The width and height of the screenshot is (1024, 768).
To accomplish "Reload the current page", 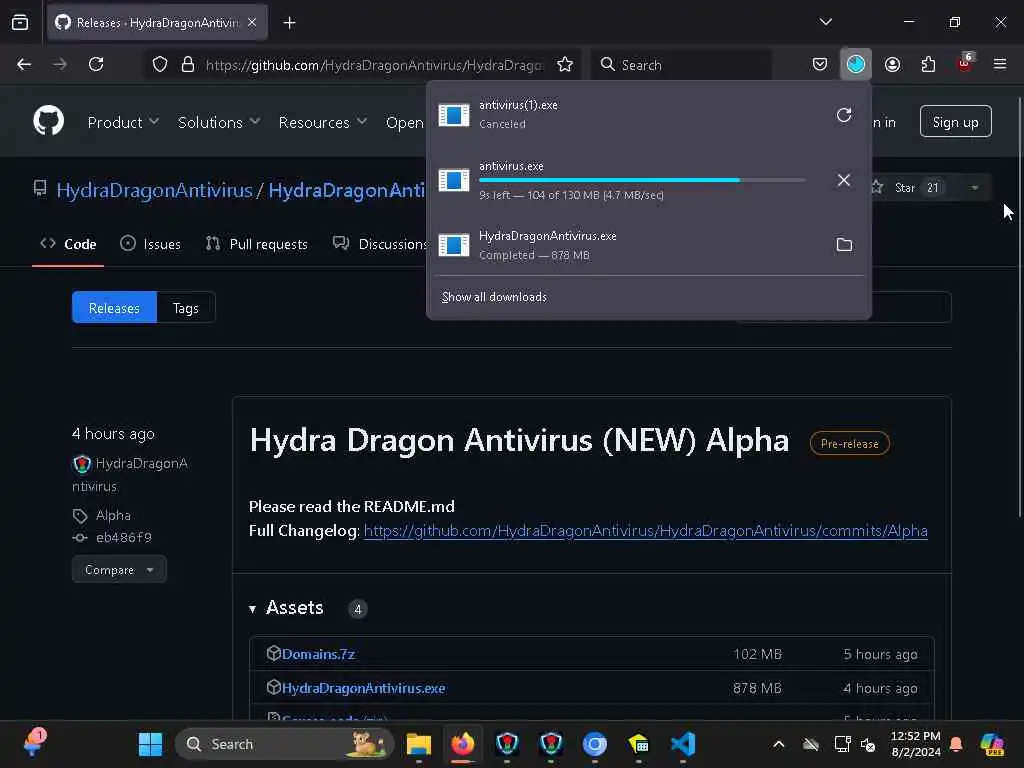I will (96, 64).
